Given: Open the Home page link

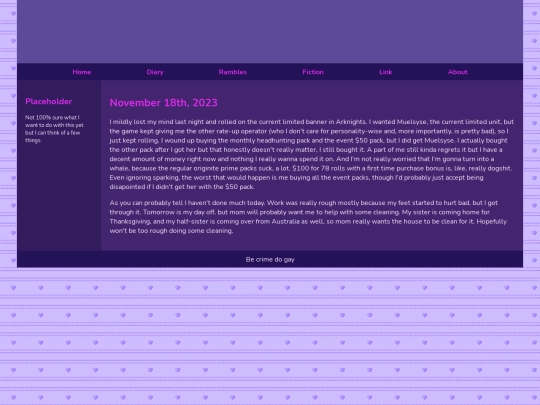Looking at the screenshot, I should [x=82, y=72].
